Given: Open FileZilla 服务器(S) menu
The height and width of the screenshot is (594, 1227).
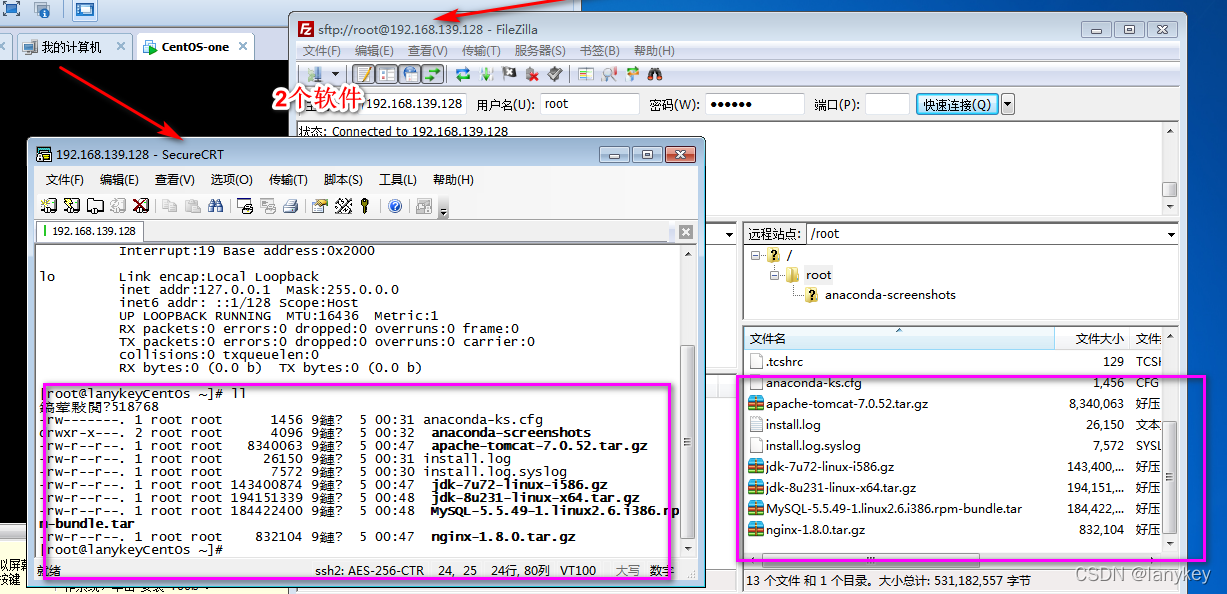Looking at the screenshot, I should point(539,50).
